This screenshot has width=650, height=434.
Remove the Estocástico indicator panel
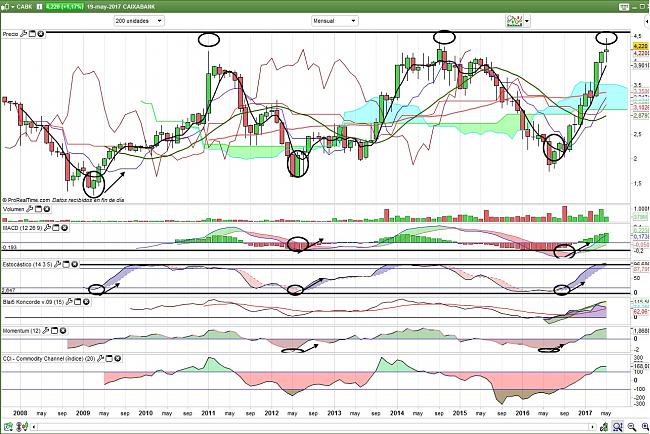tap(74, 264)
